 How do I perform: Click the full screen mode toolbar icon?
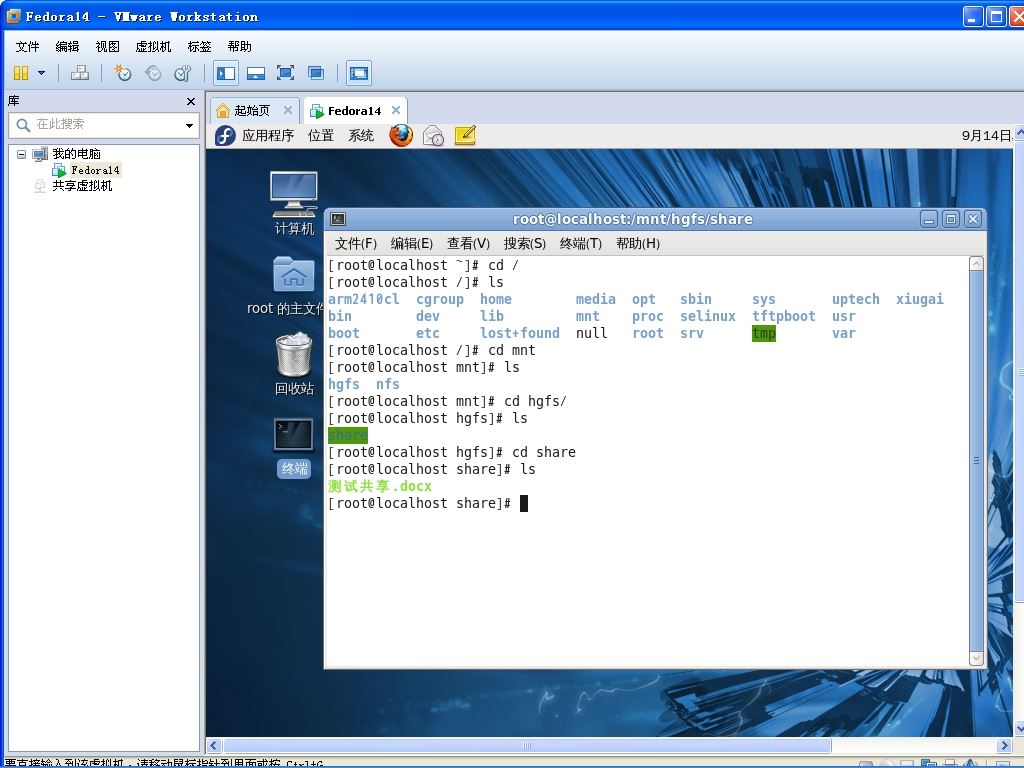click(x=285, y=73)
